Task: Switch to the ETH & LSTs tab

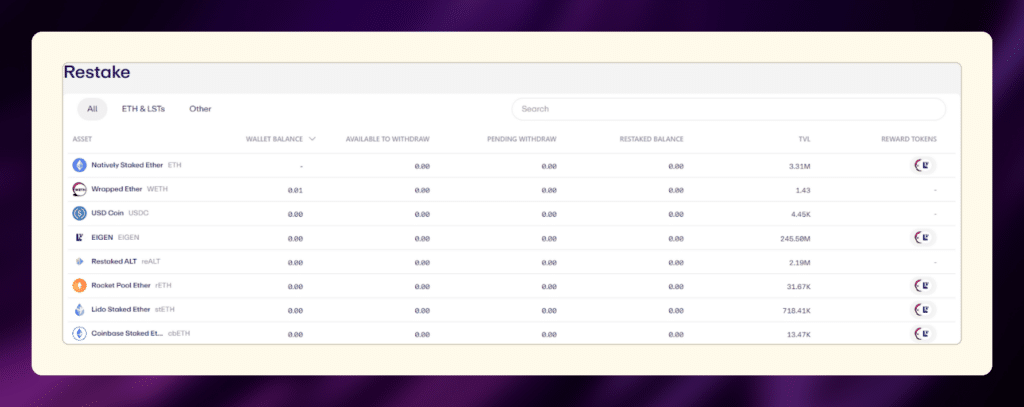Action: click(143, 109)
